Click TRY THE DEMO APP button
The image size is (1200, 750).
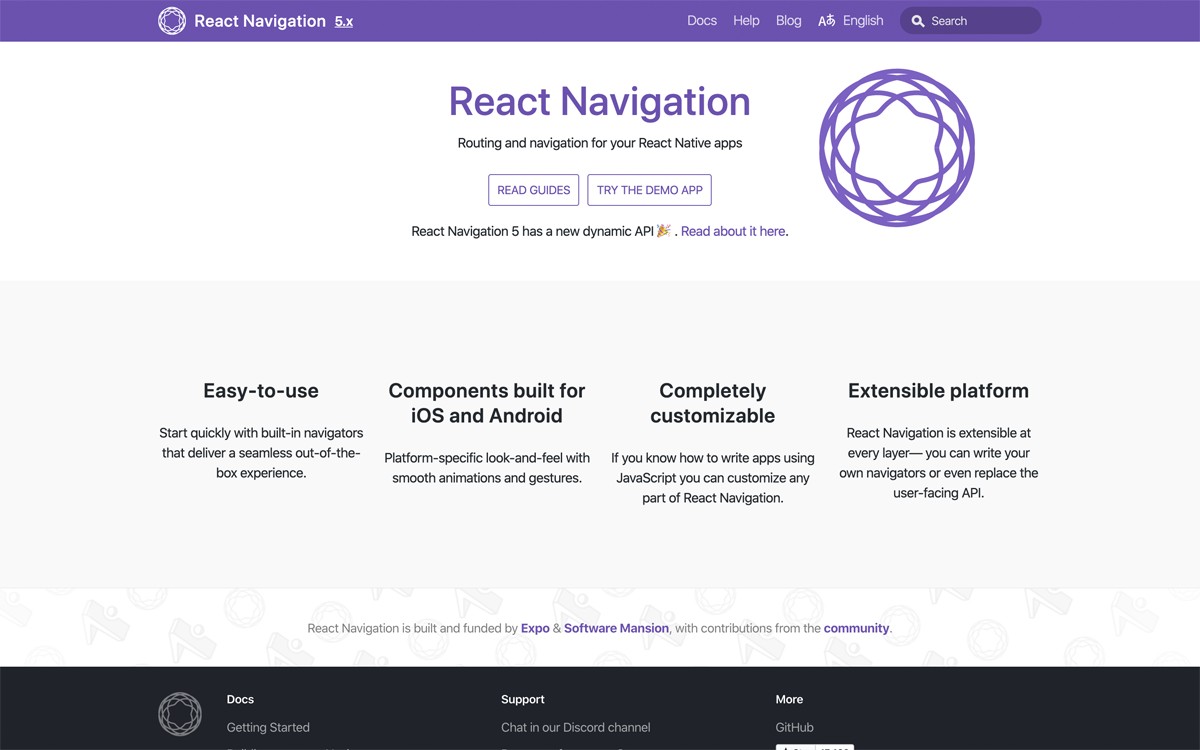(650, 190)
